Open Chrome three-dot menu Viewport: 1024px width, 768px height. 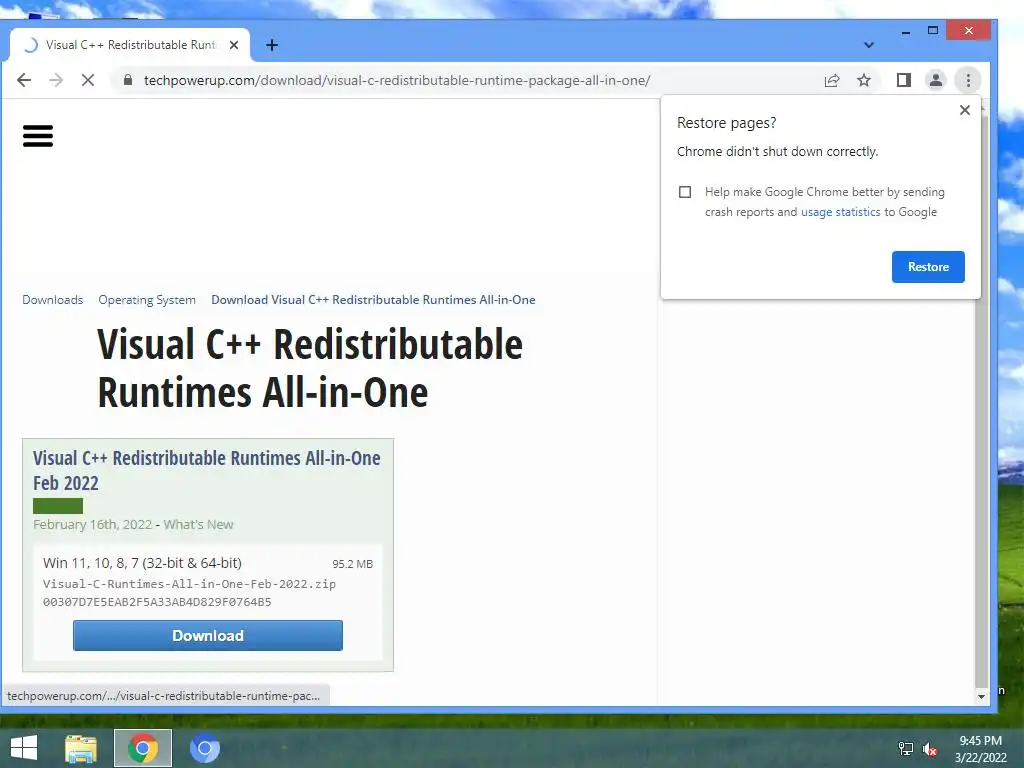968,80
